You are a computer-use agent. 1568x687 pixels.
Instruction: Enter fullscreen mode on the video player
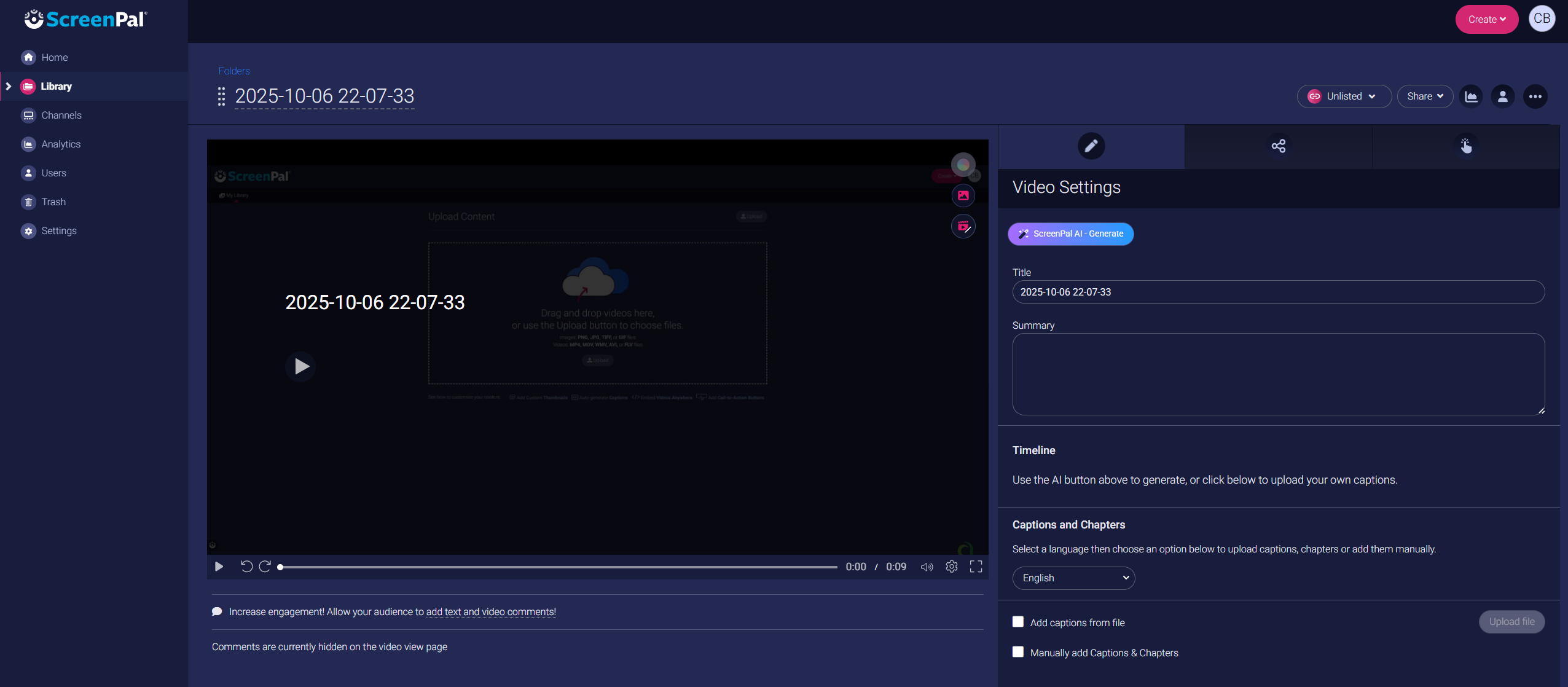(x=976, y=567)
